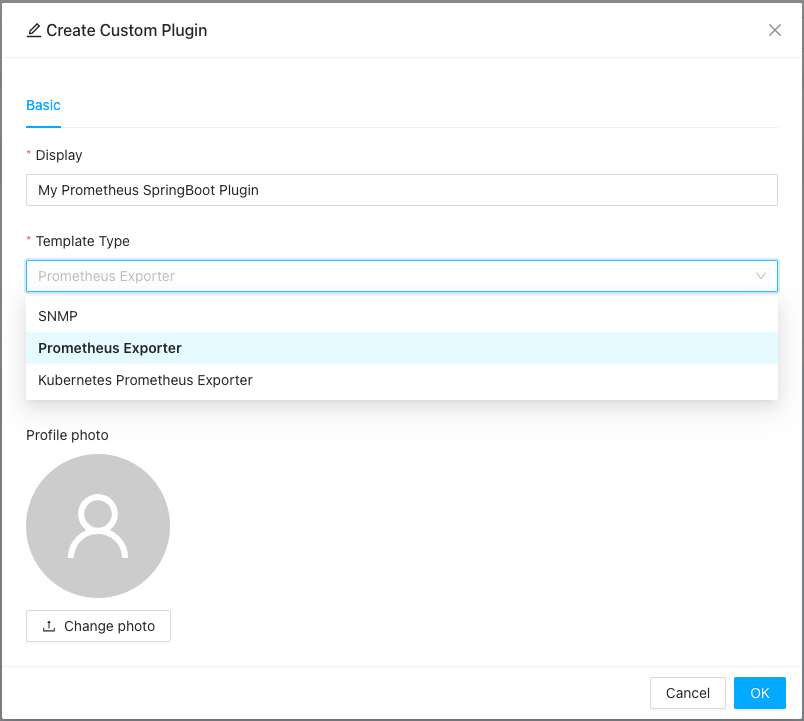Close the Create Custom Plugin dialog
This screenshot has height=721, width=804.
[775, 30]
